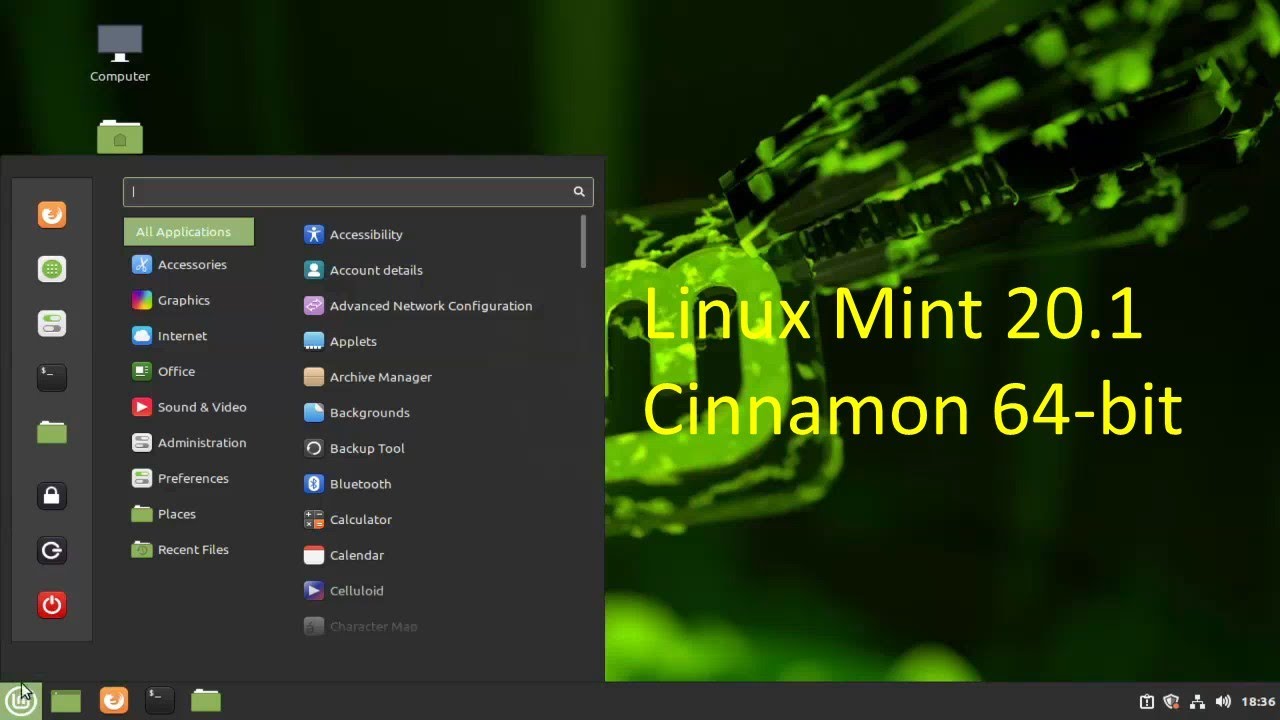
Task: Select the Office category
Action: pos(189,371)
